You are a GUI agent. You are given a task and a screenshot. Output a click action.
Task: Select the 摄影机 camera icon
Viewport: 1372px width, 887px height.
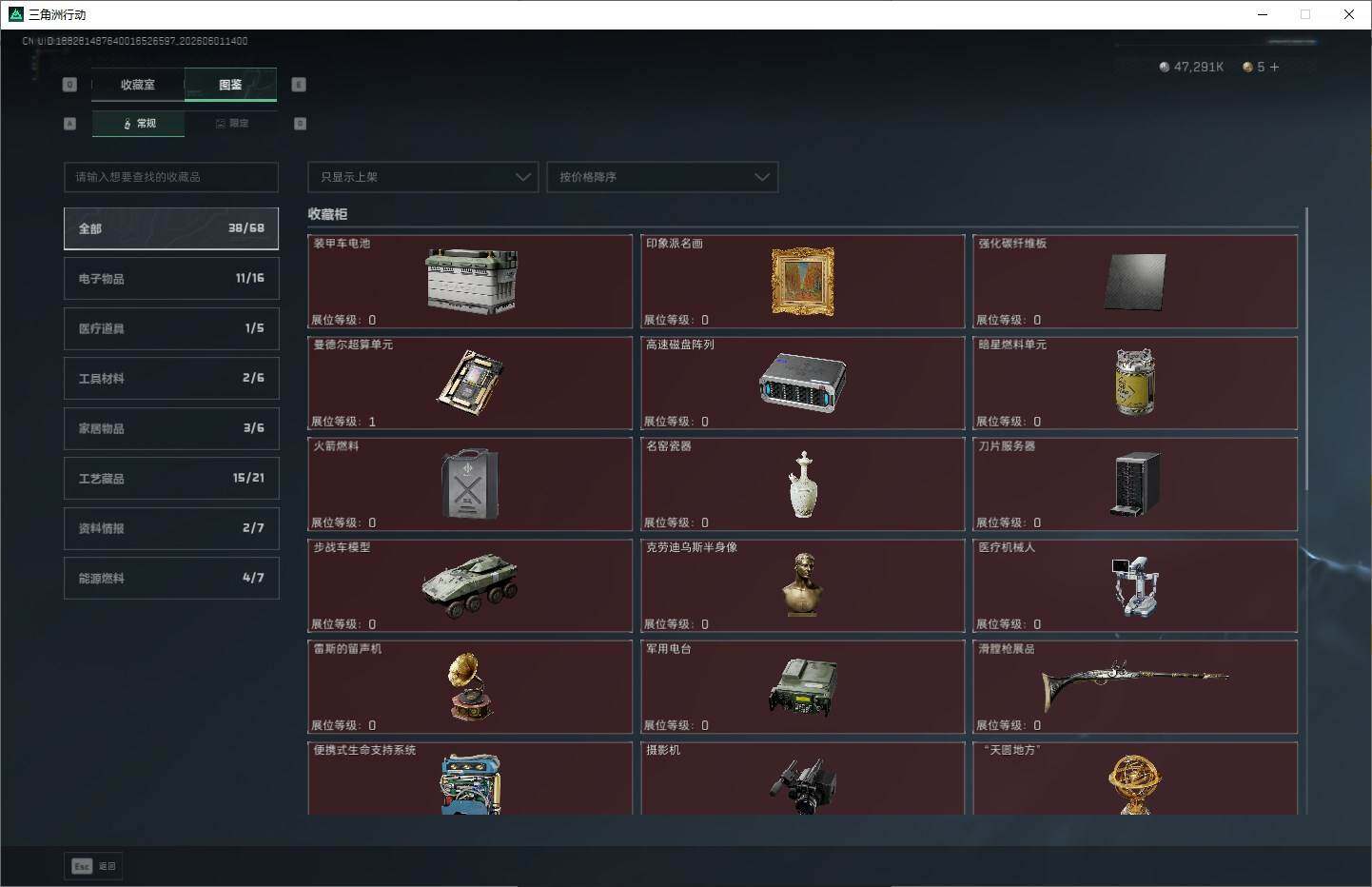(803, 786)
